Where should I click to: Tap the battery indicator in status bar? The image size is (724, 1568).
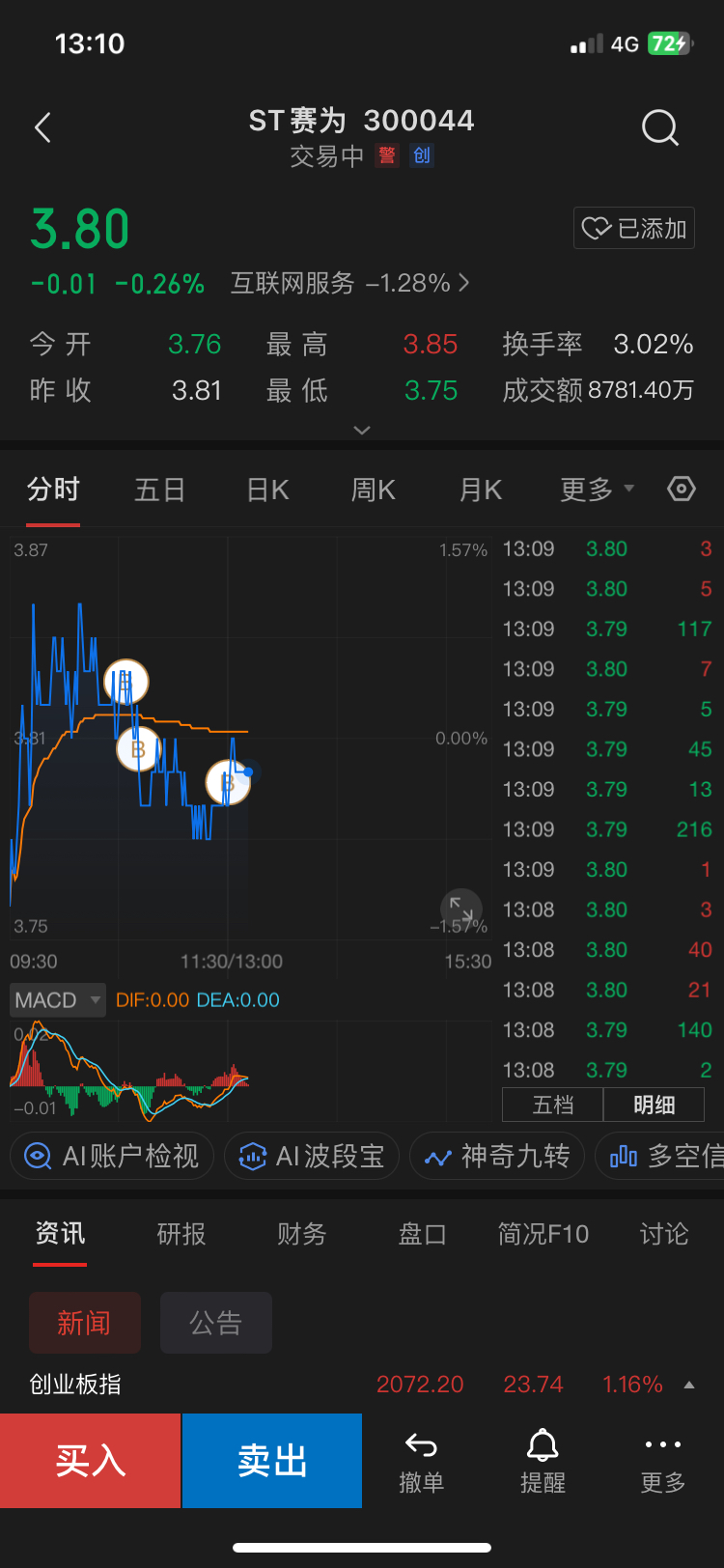coord(671,43)
